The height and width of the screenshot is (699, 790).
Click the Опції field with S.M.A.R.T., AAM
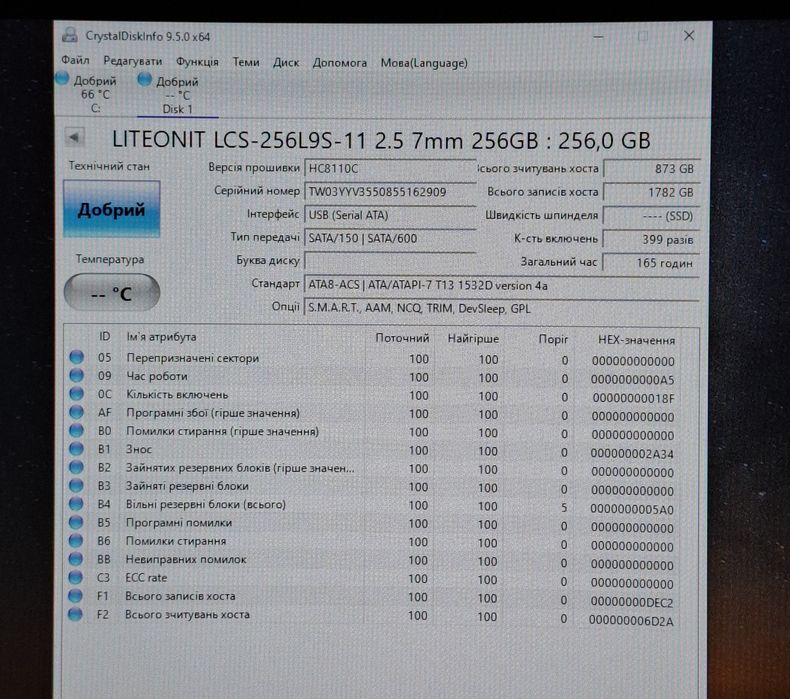point(501,308)
